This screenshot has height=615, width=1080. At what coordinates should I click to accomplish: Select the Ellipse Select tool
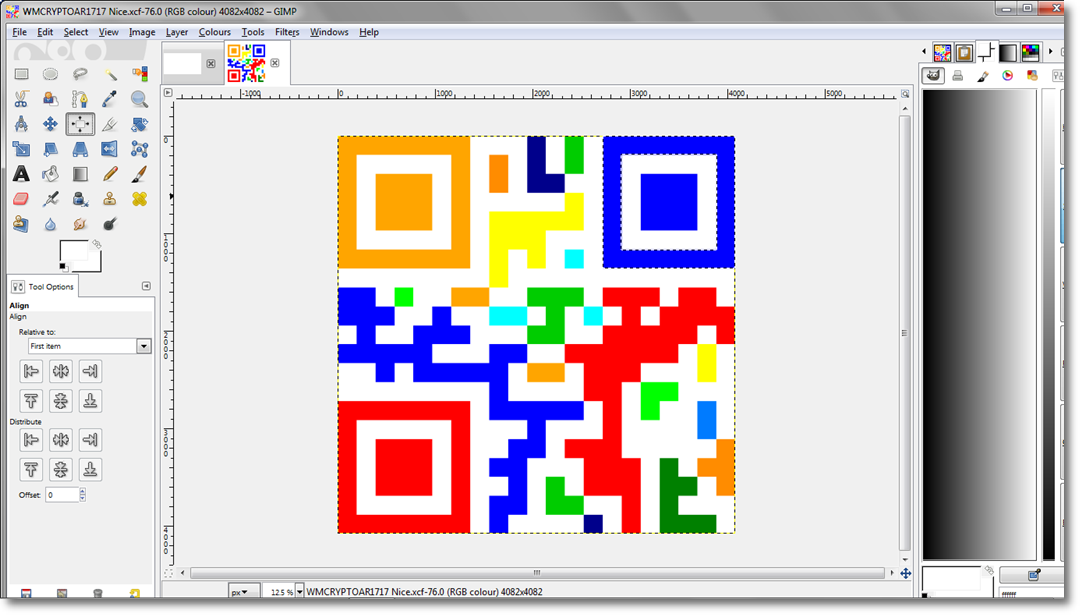[50, 74]
